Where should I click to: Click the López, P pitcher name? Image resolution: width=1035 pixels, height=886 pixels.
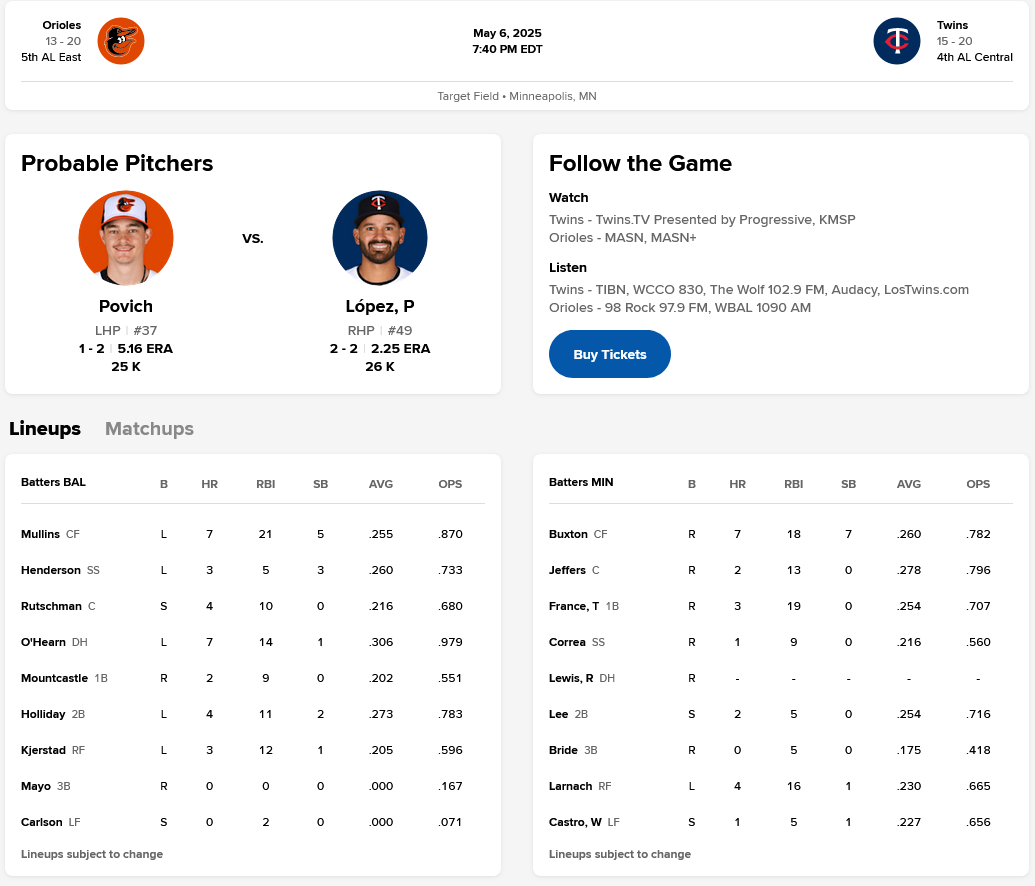coord(380,306)
